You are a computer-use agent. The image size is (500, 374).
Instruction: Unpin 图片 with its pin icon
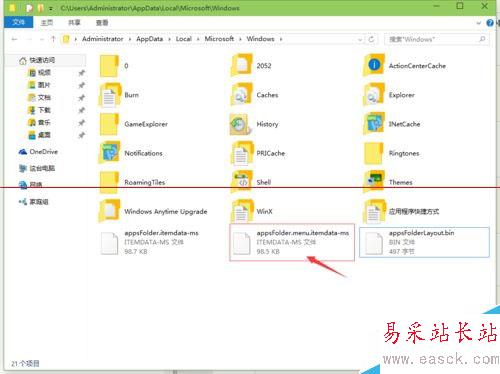tap(81, 85)
